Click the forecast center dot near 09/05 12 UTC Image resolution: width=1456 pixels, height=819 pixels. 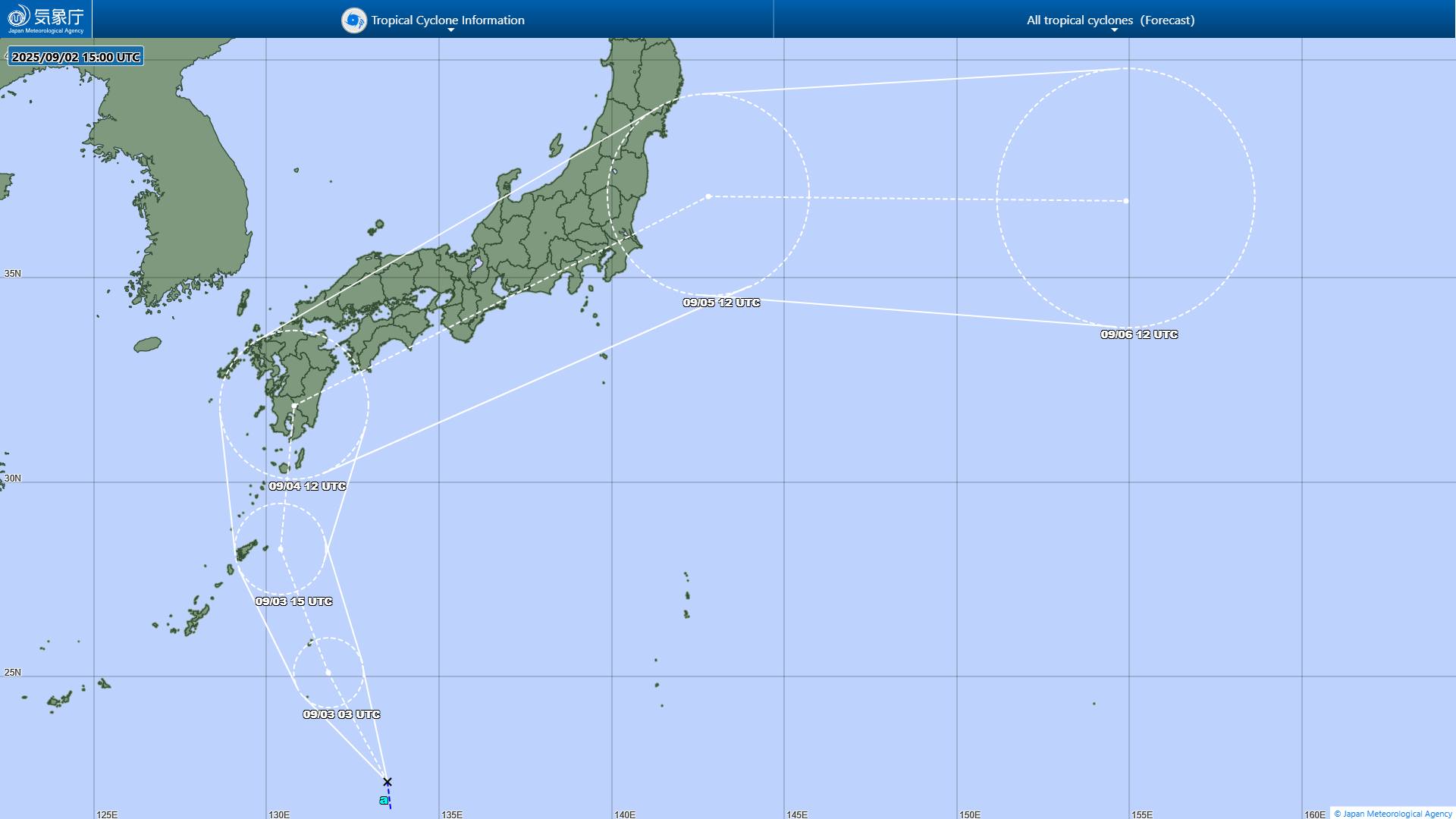coord(708,196)
